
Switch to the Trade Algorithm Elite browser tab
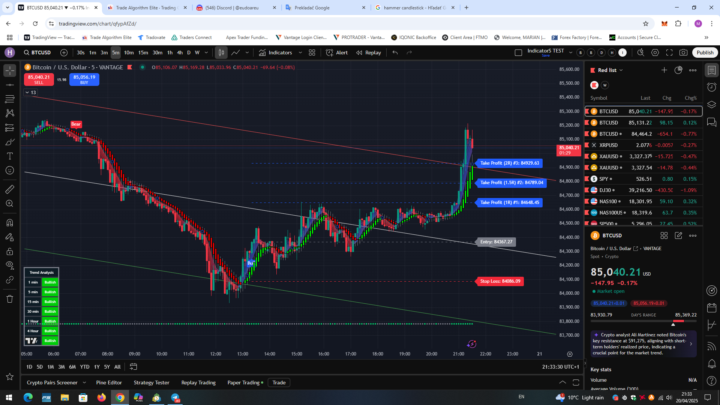pos(146,8)
